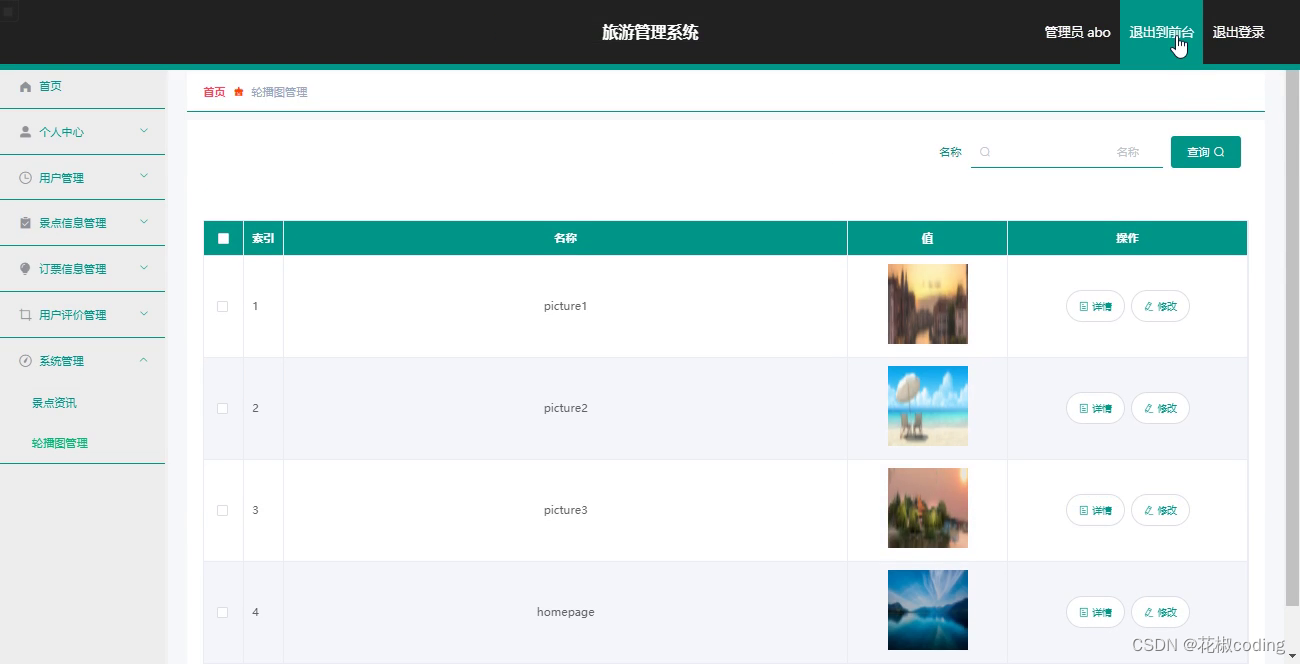Click 退出登录 in top bar
The width and height of the screenshot is (1300, 664).
tap(1238, 32)
